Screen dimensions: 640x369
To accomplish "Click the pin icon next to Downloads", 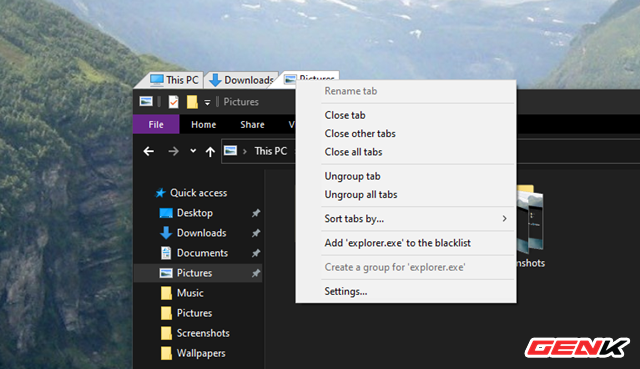I will click(256, 233).
